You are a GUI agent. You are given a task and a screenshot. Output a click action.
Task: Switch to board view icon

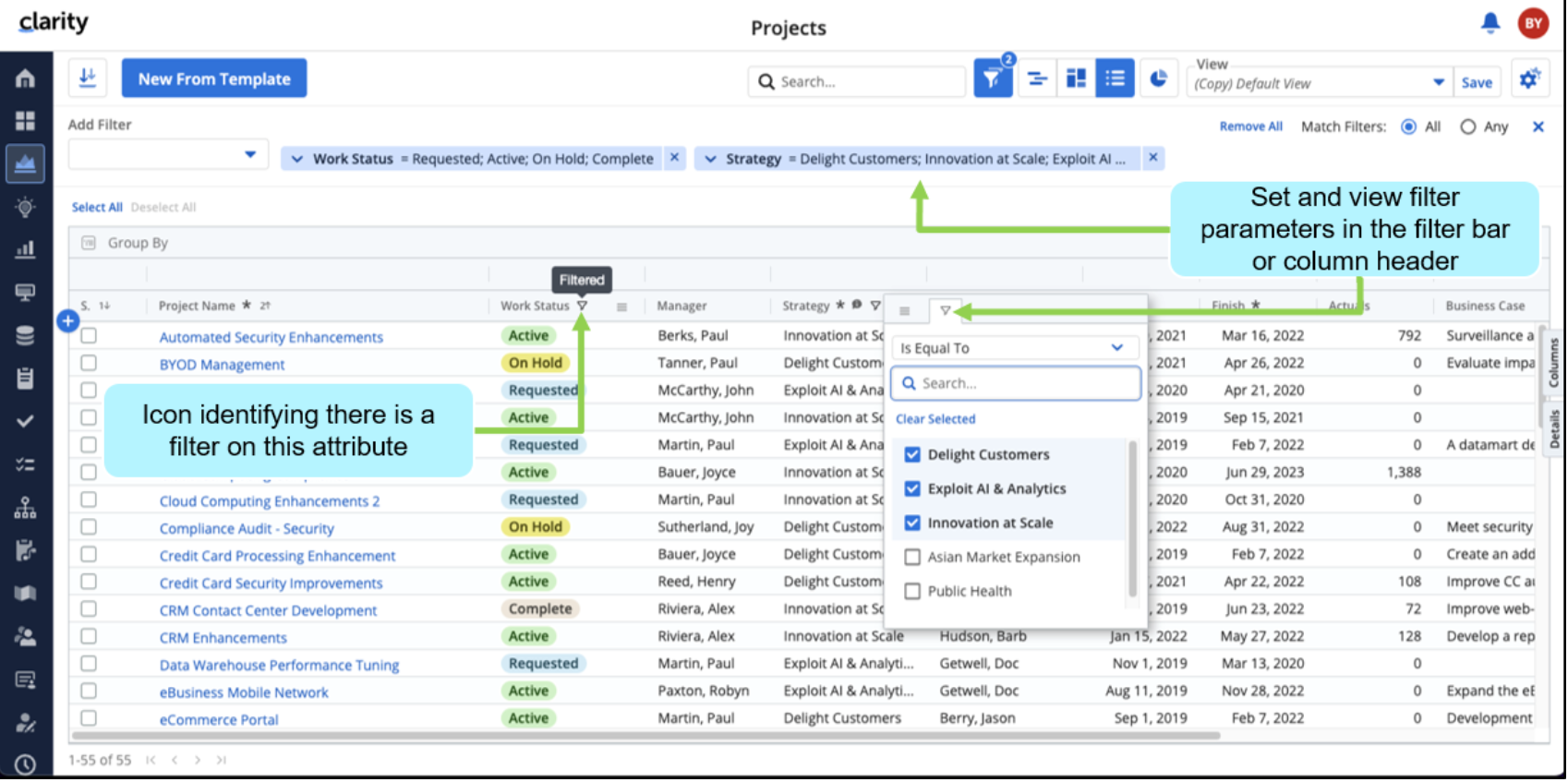(1076, 79)
